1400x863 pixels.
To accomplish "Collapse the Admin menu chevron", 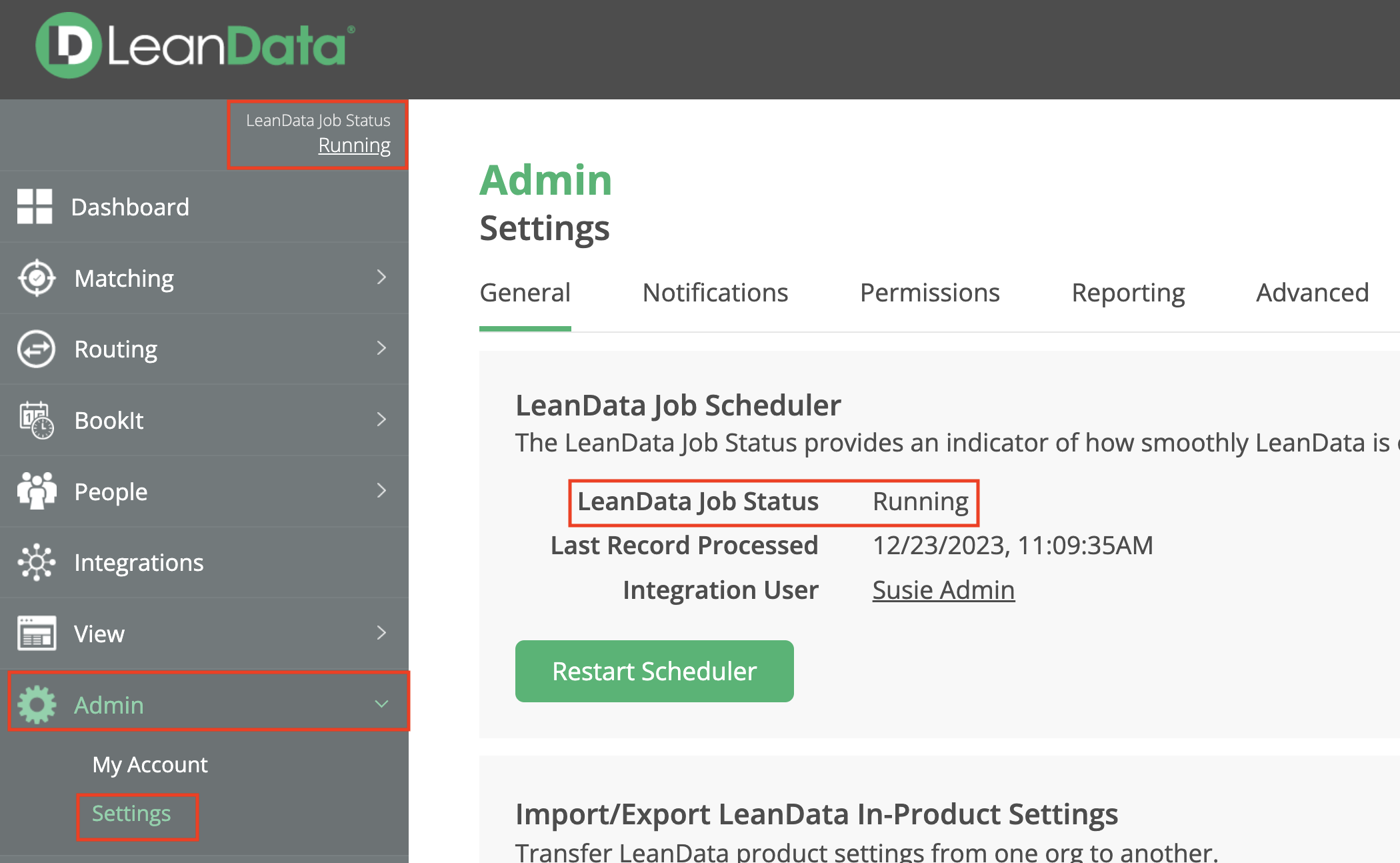I will (381, 704).
